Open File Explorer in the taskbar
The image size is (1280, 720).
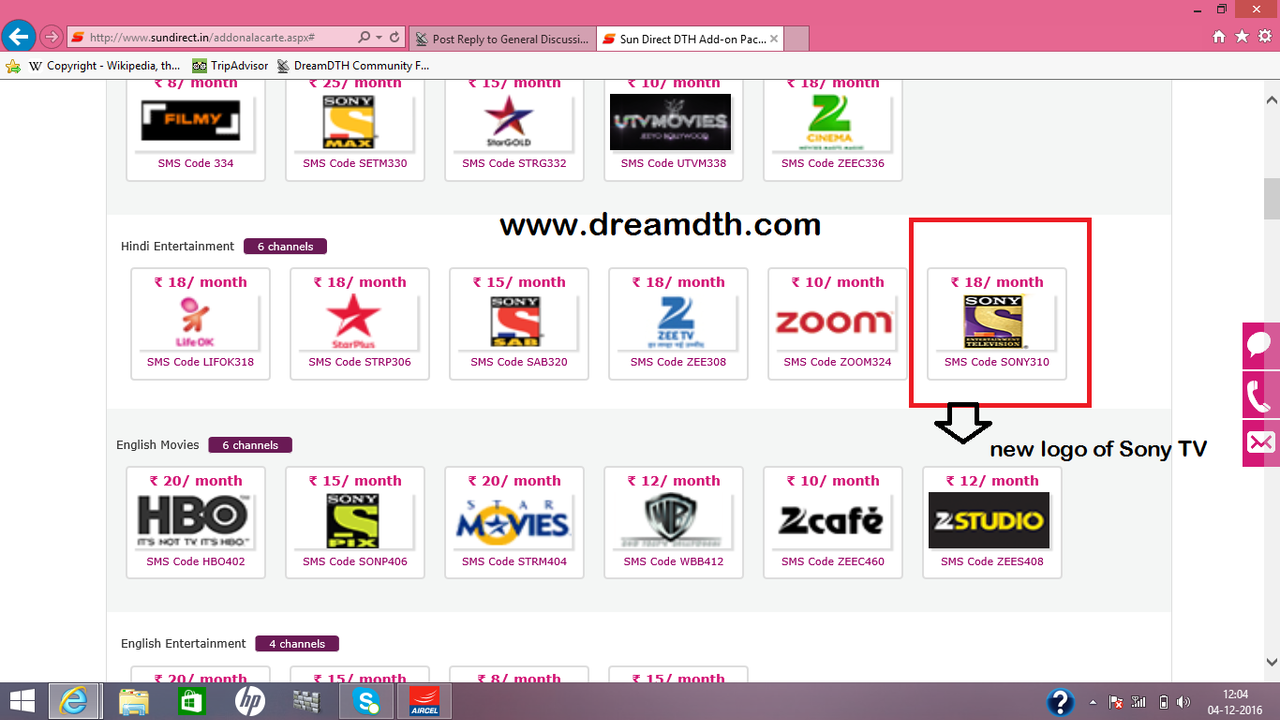(133, 701)
